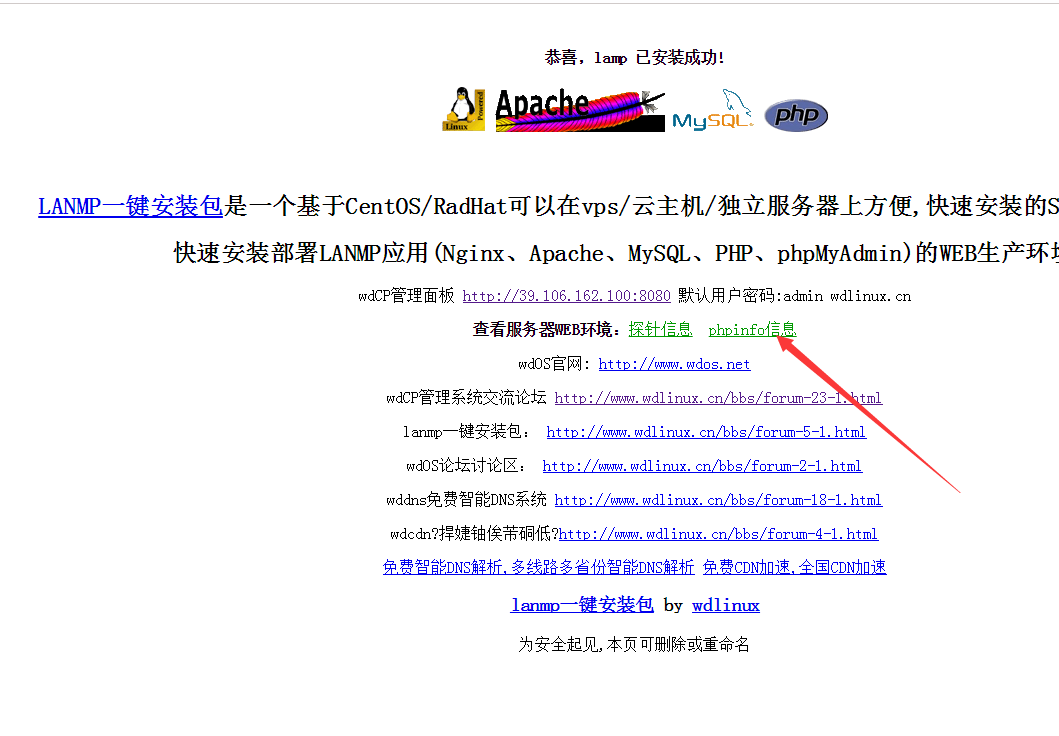The height and width of the screenshot is (736, 1059).
Task: Click the 'wdOS论坛讨论区:' label
Action: click(467, 466)
